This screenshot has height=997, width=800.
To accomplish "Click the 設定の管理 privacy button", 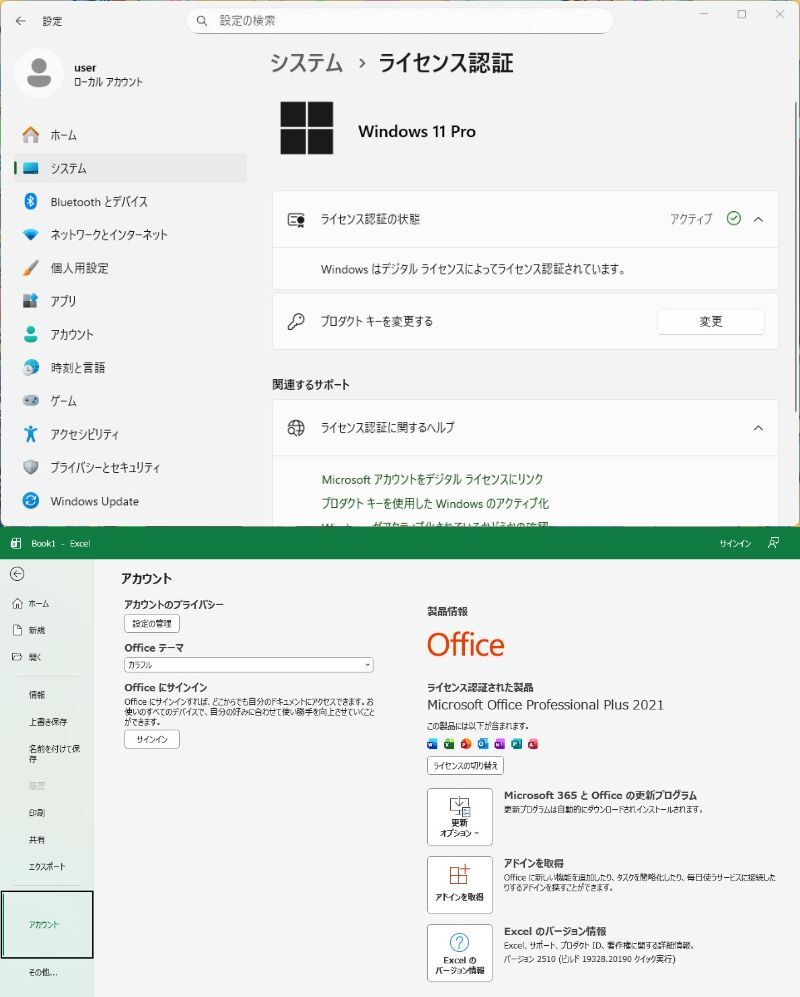I will (152, 623).
